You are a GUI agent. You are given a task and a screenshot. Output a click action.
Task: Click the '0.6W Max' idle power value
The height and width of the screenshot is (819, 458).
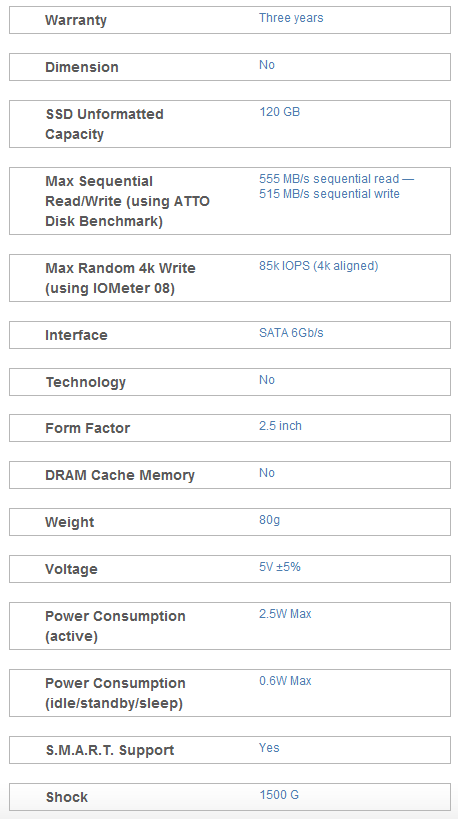(x=285, y=681)
